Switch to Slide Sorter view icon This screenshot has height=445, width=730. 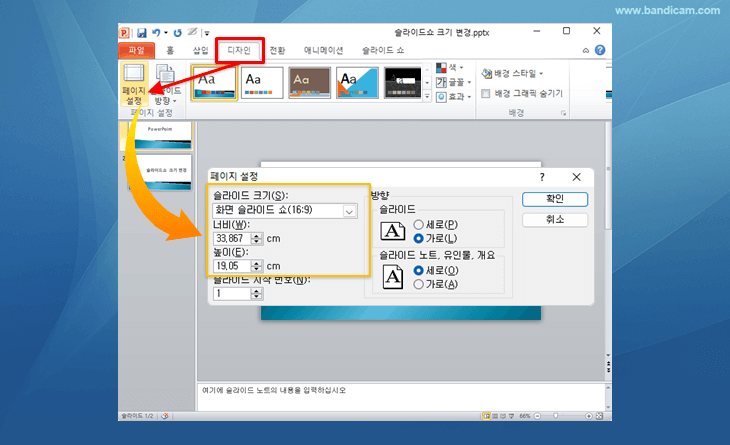(495, 416)
